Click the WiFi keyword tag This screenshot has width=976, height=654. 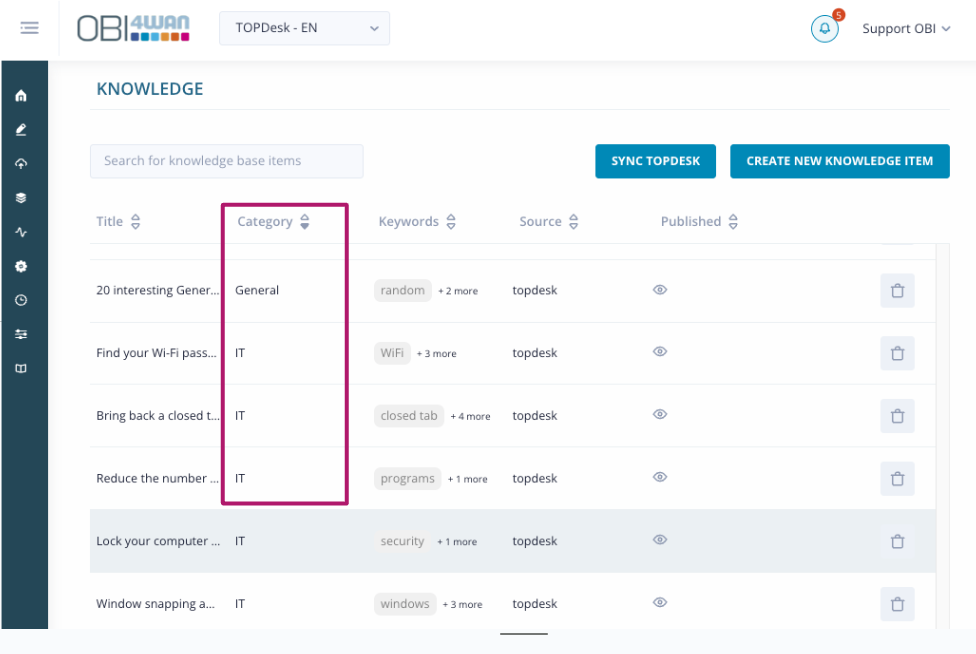pyautogui.click(x=392, y=353)
